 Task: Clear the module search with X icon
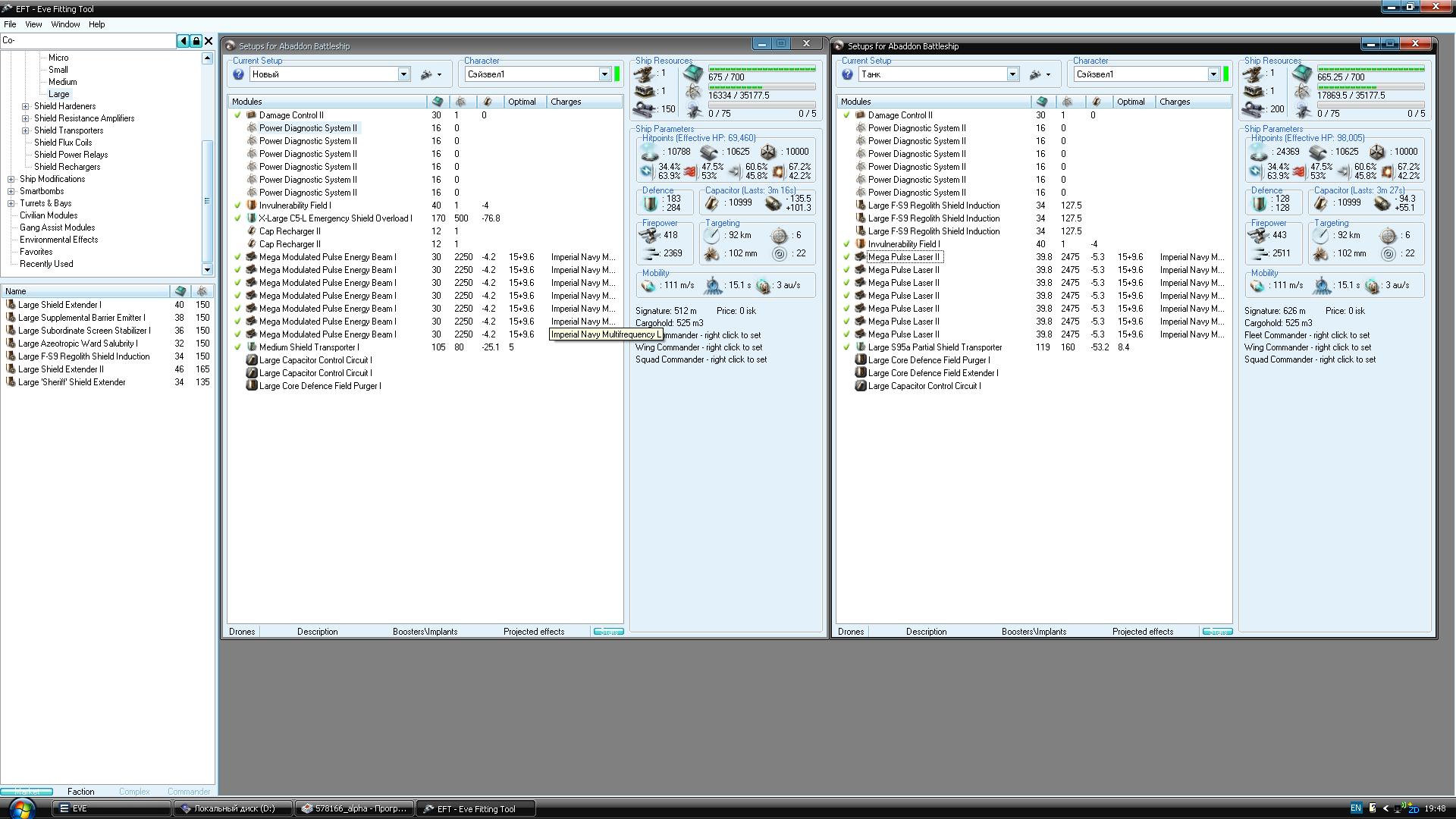point(209,41)
